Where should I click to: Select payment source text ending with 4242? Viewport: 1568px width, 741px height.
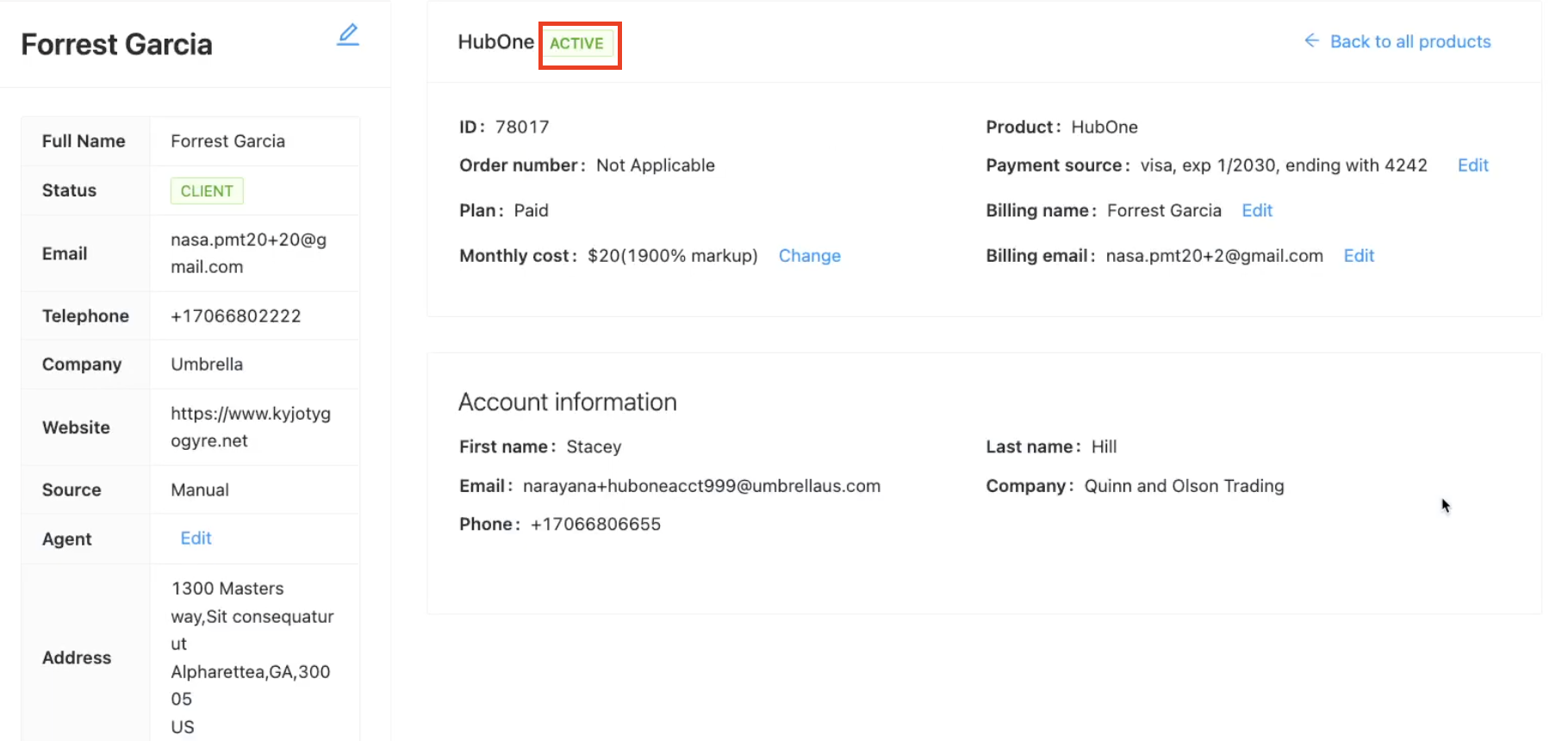tap(1284, 165)
